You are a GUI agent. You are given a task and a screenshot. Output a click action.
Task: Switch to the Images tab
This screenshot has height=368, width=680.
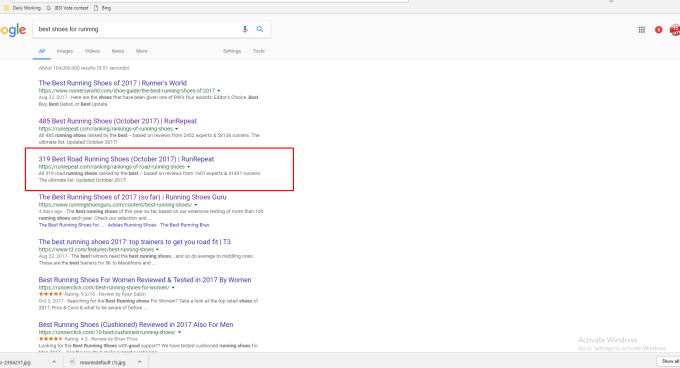point(65,51)
